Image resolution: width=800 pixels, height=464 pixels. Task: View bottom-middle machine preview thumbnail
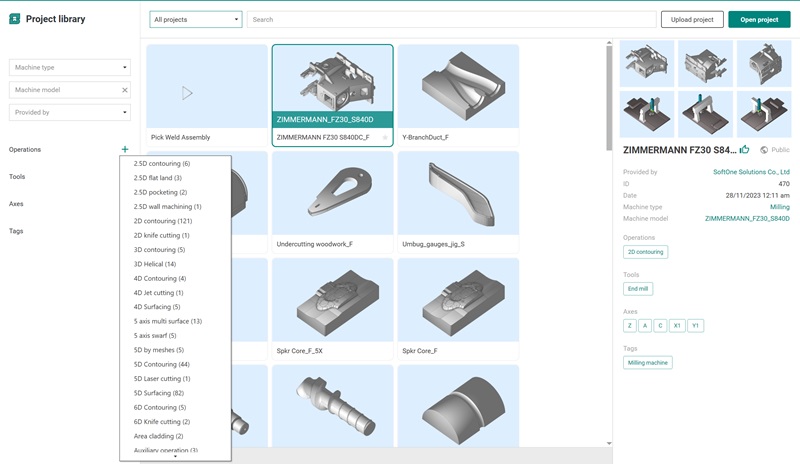tap(705, 114)
